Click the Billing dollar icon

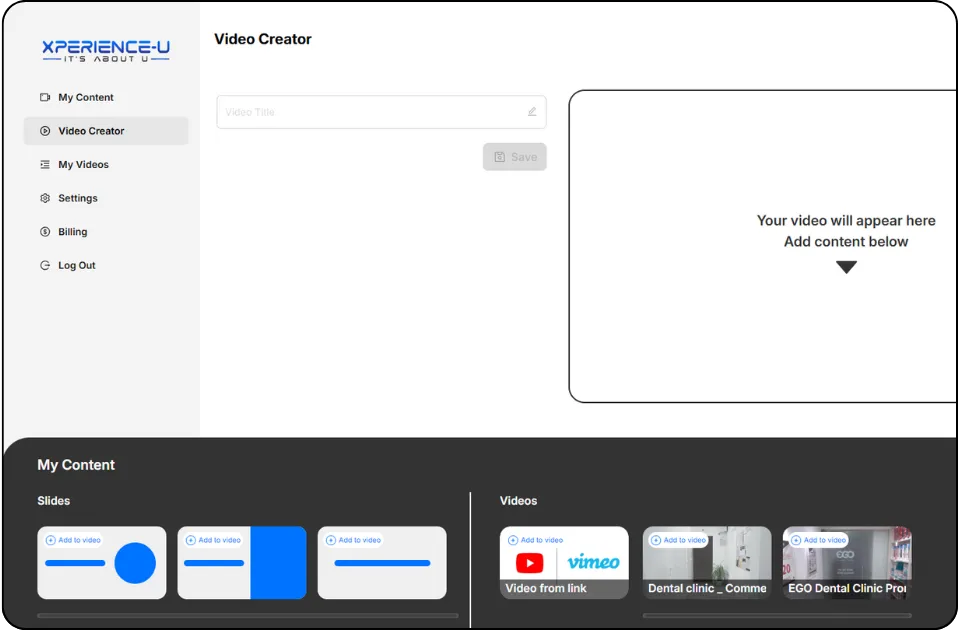click(45, 232)
